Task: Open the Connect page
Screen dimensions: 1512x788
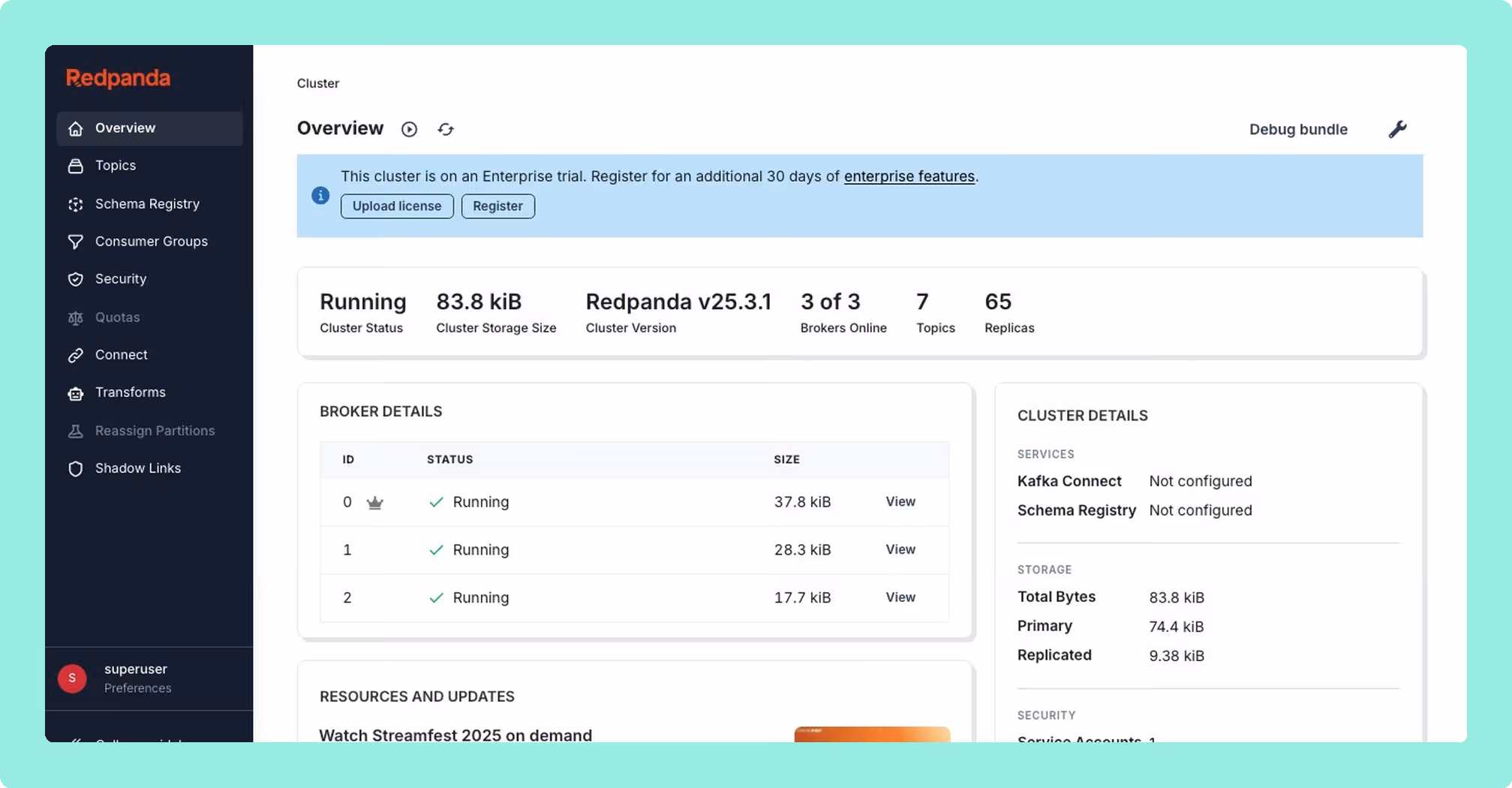Action: (x=149, y=355)
